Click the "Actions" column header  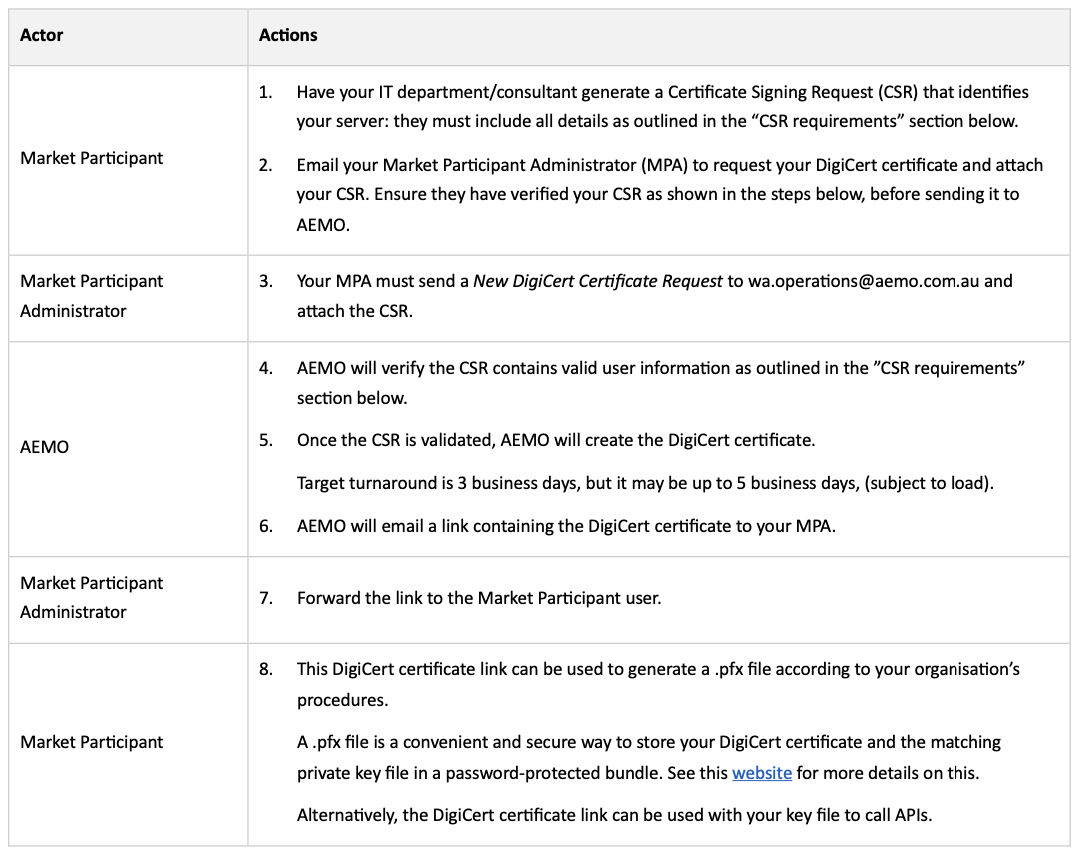[x=288, y=35]
